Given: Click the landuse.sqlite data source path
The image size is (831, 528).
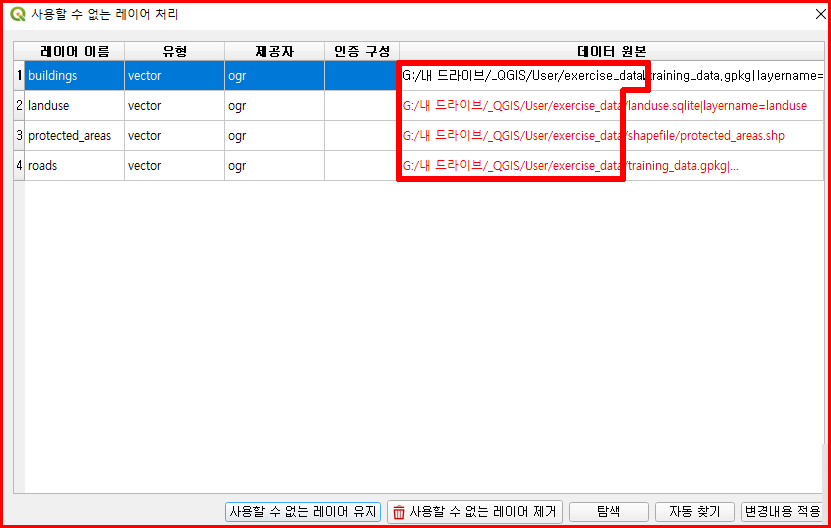Looking at the screenshot, I should [612, 105].
